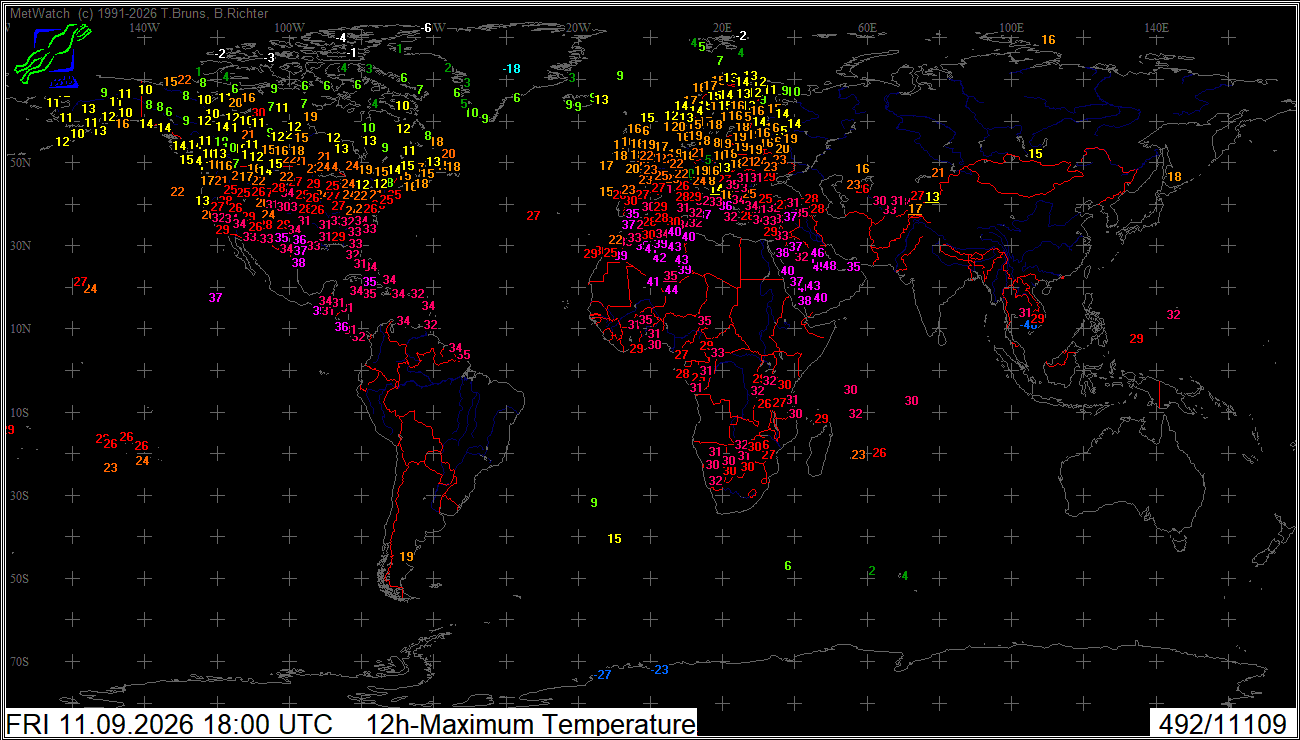
Task: Select the orange 19 reading in Patagonia
Action: [x=406, y=556]
